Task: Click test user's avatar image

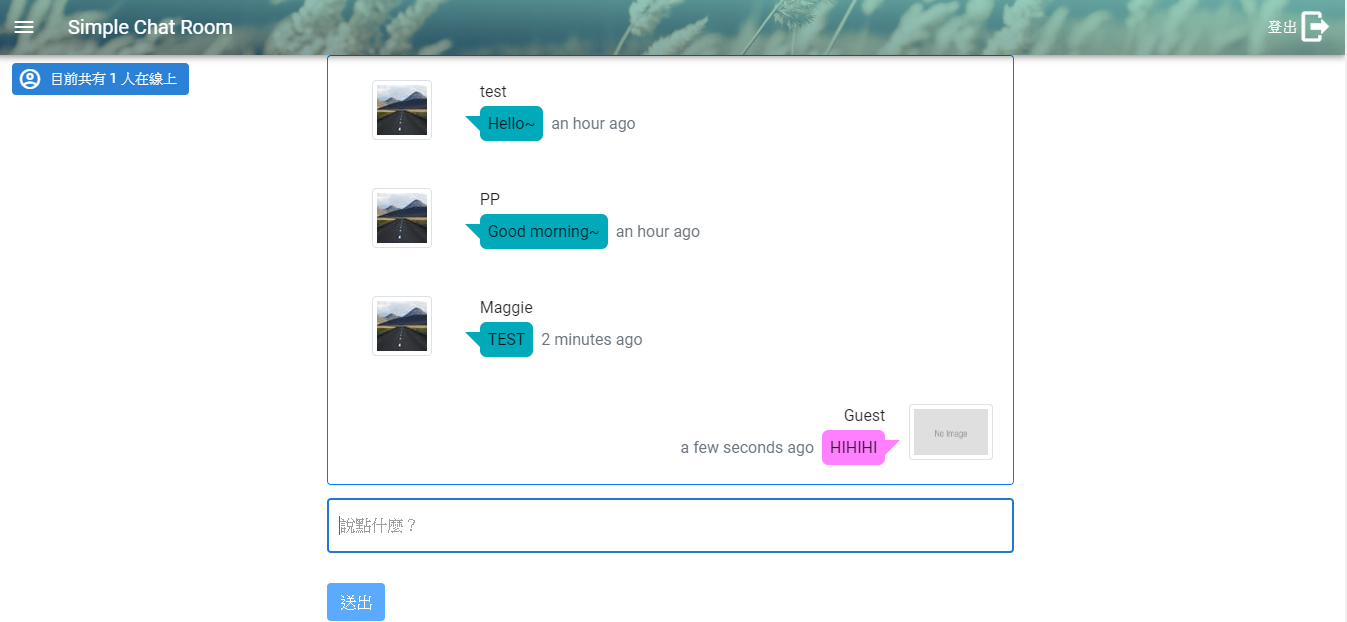Action: pos(402,110)
